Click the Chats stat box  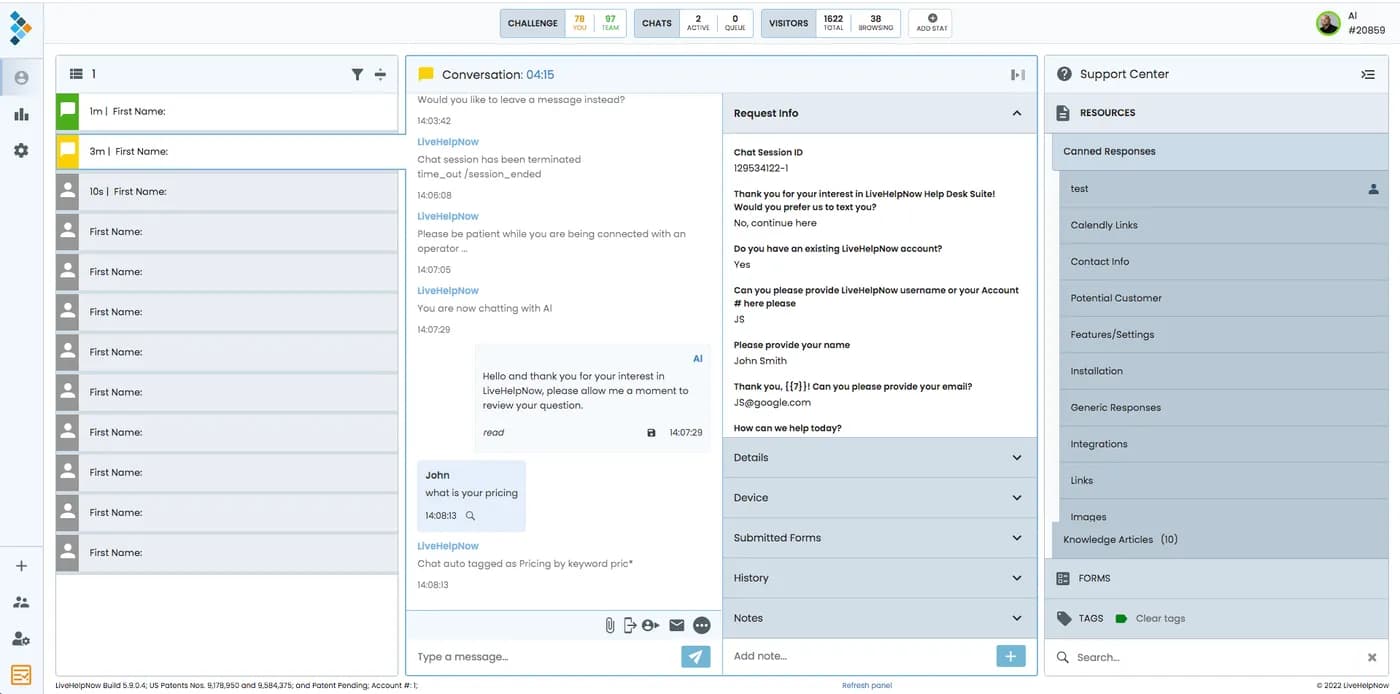tap(694, 23)
